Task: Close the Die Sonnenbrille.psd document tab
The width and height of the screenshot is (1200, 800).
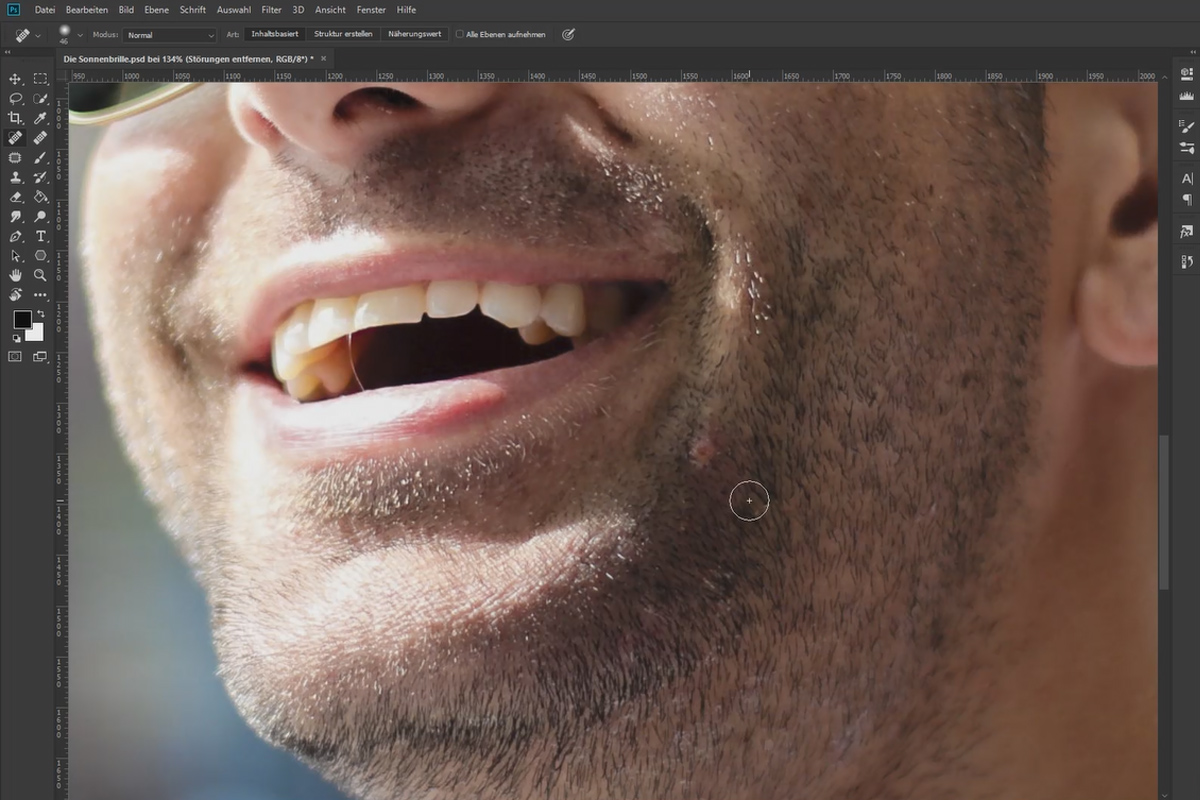Action: click(323, 59)
